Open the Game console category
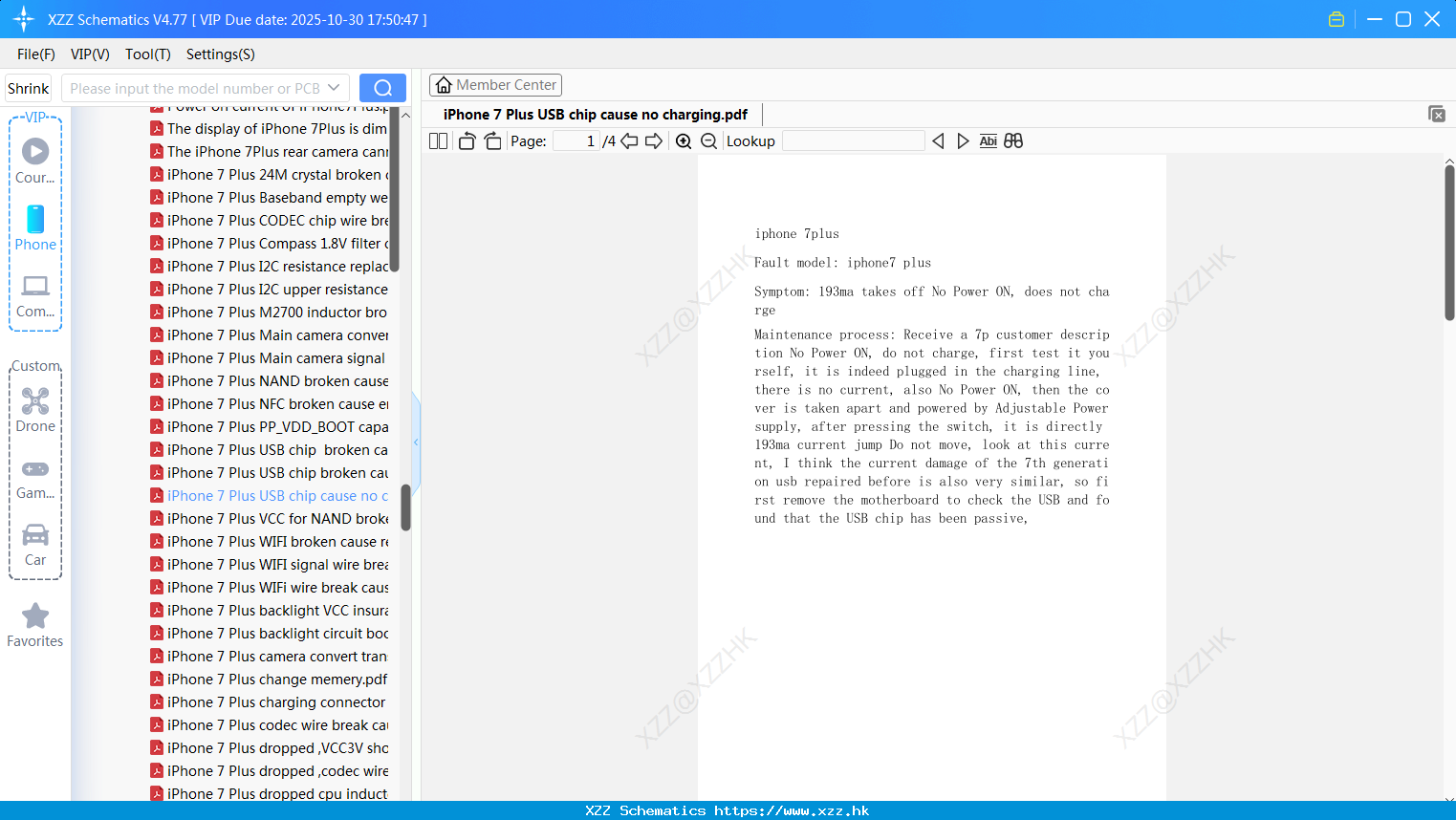1456x820 pixels. 35,479
